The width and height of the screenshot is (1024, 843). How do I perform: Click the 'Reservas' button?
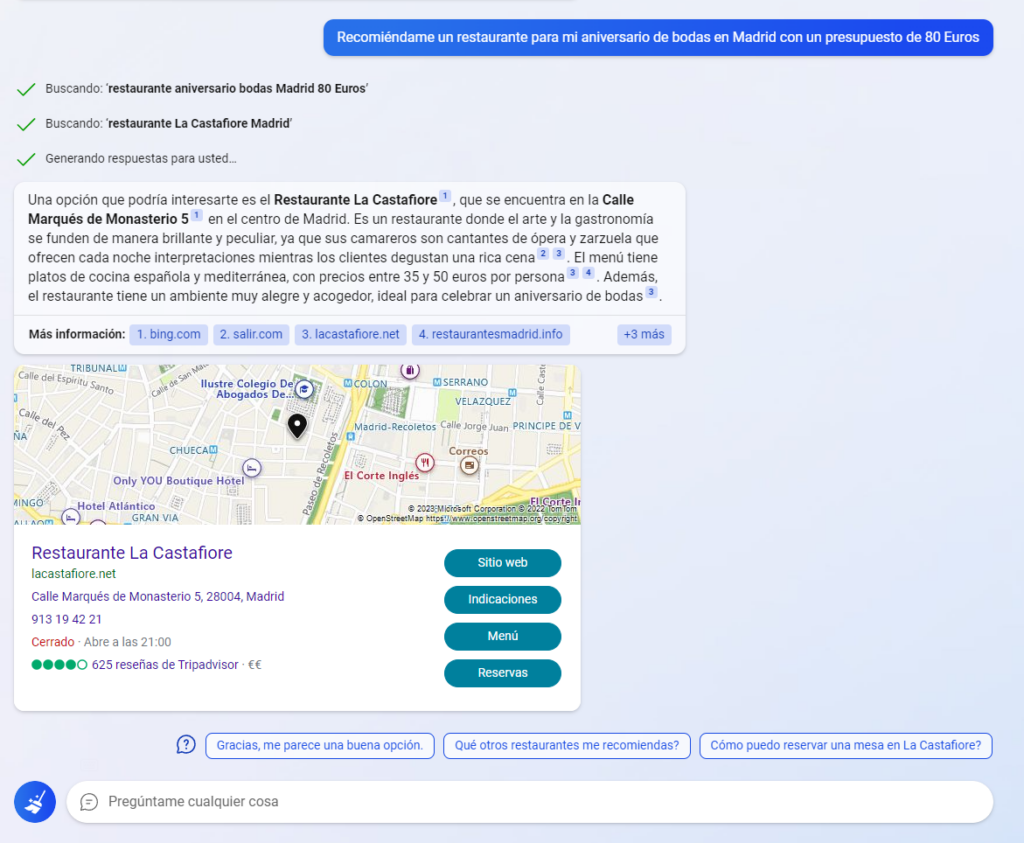502,673
